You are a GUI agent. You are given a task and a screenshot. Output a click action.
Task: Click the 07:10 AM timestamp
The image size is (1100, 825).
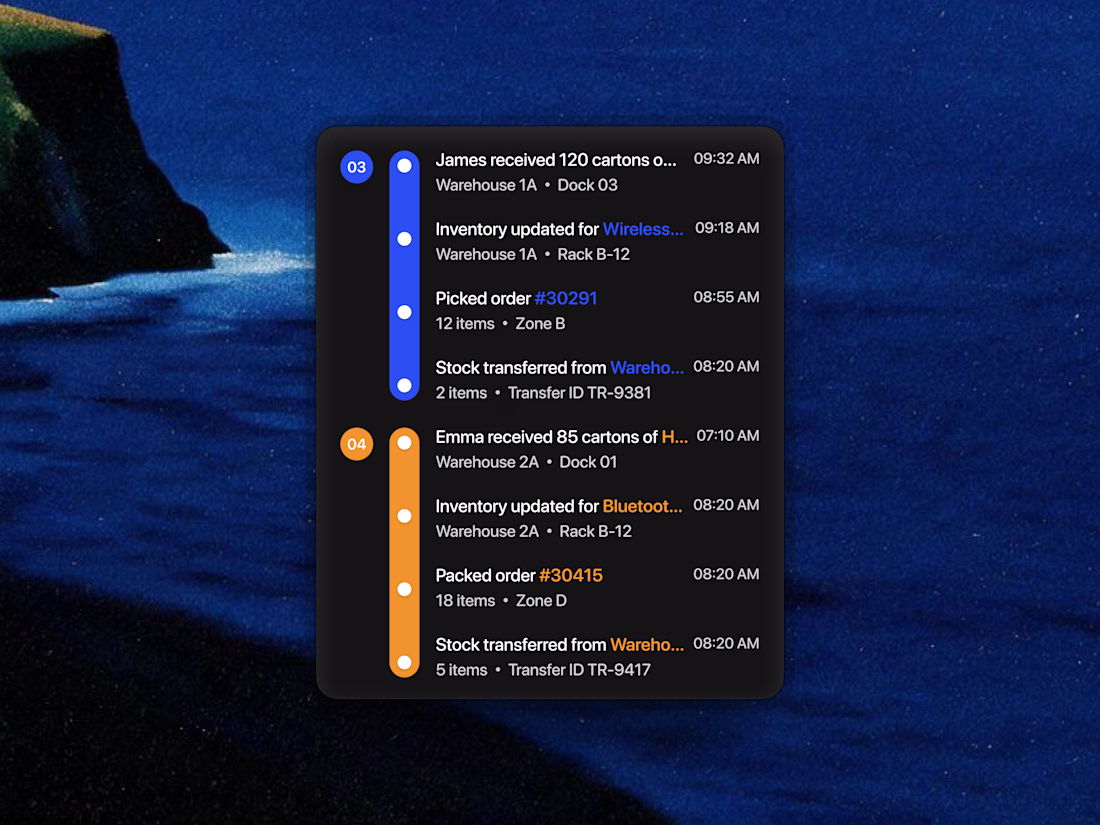(x=727, y=436)
